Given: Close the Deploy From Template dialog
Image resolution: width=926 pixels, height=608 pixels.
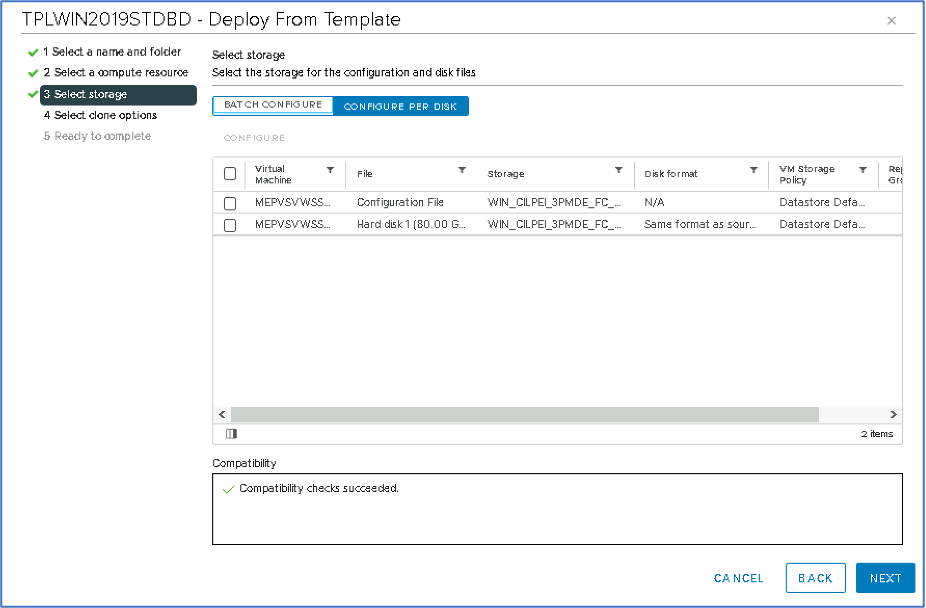Looking at the screenshot, I should (x=891, y=20).
